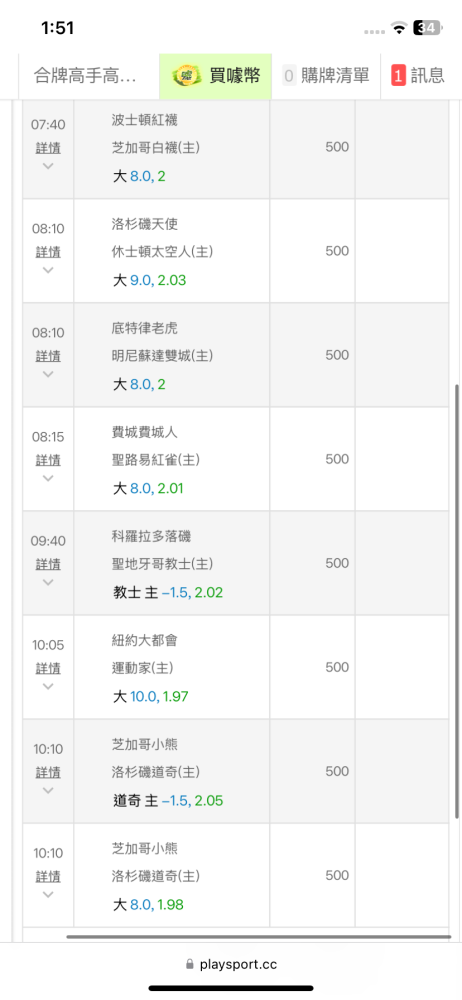Open 詳情 link for the 08:10 天使 game
This screenshot has width=462, height=1000.
point(48,252)
